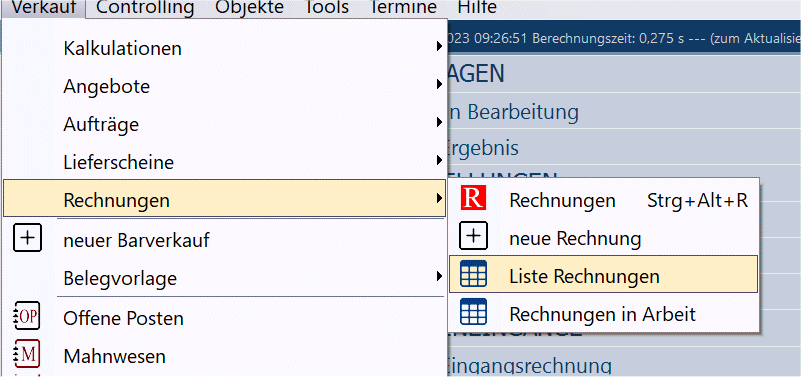801x377 pixels.
Task: Expand the Belegvorlage submenu arrow
Action: pos(439,276)
